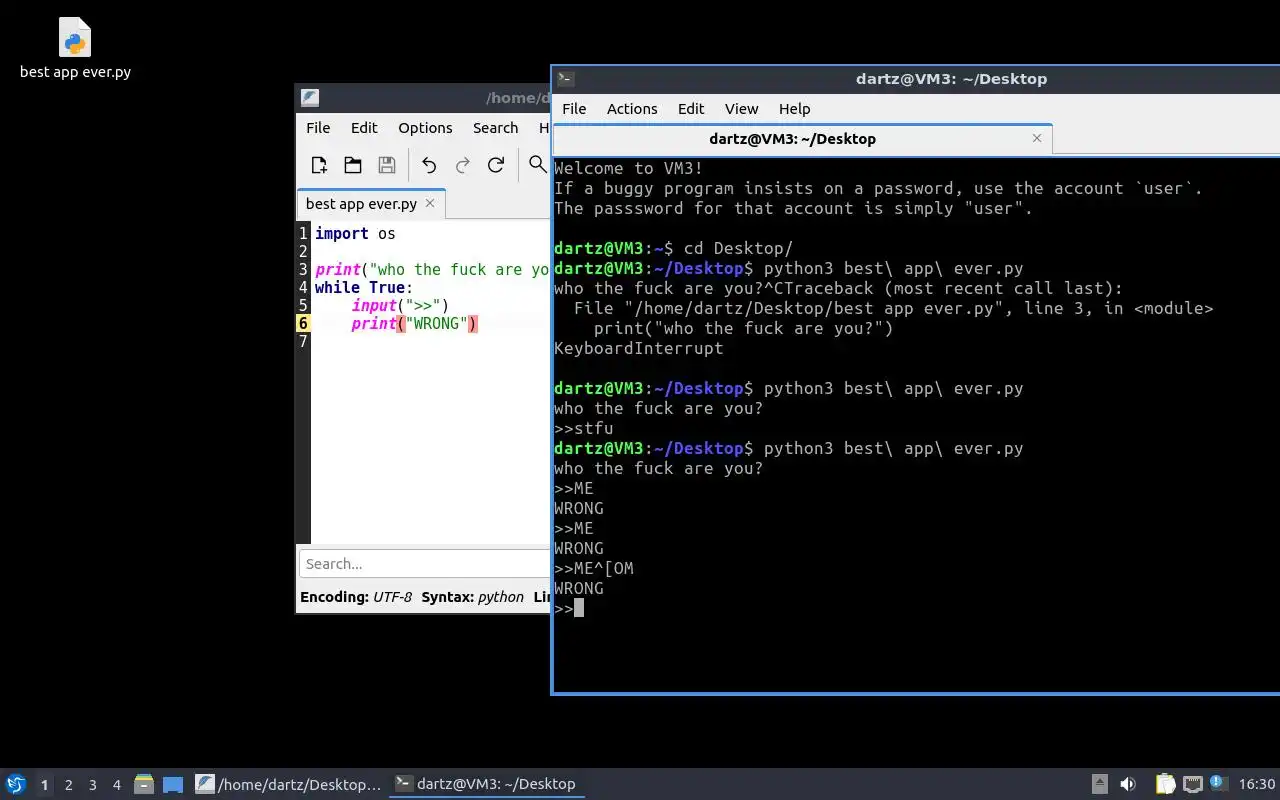This screenshot has height=800, width=1280.
Task: Click the '>>stfu' line in the terminal
Action: pos(584,428)
